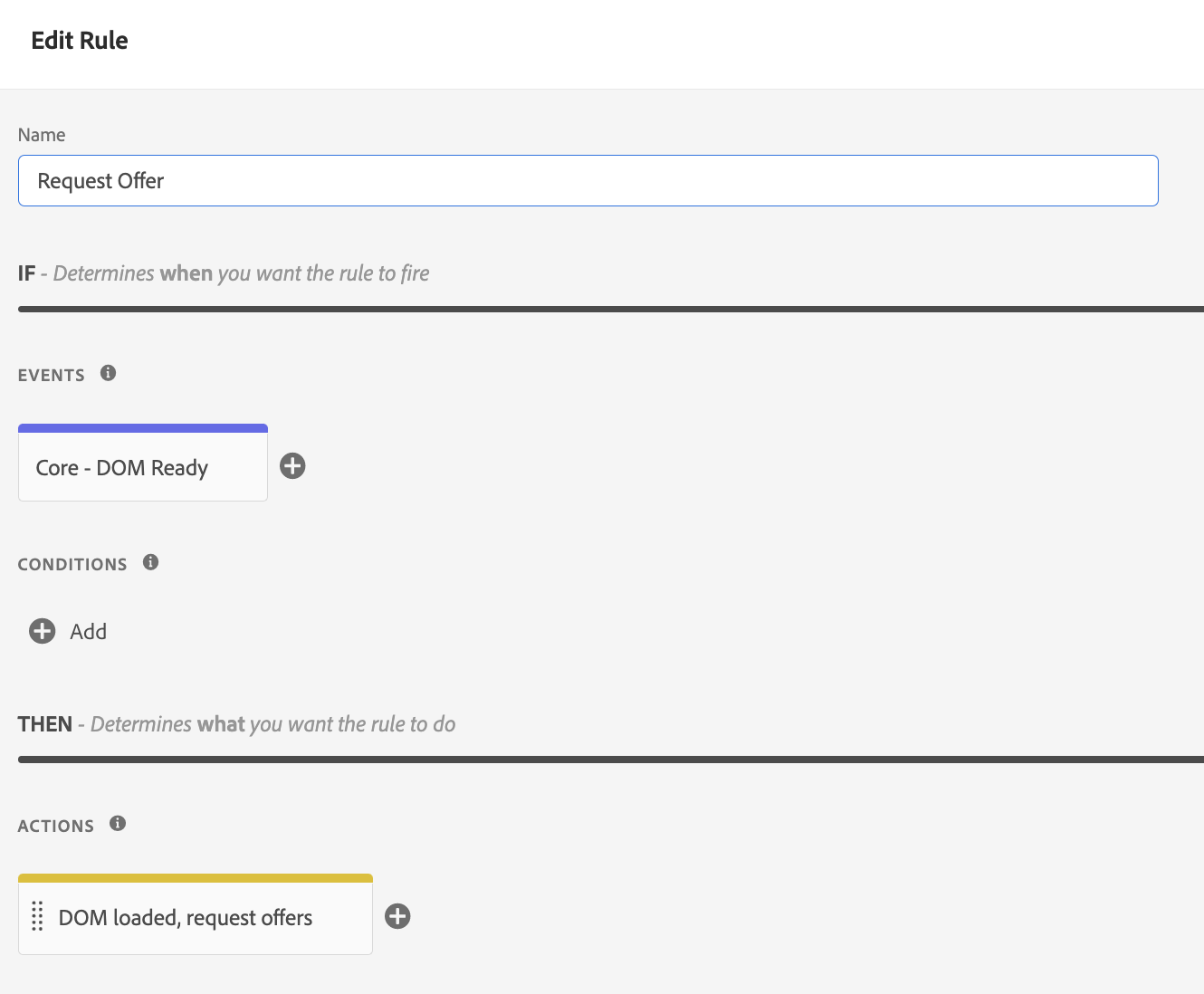Select the ACTIONS section label
1204x994 pixels.
click(x=56, y=827)
